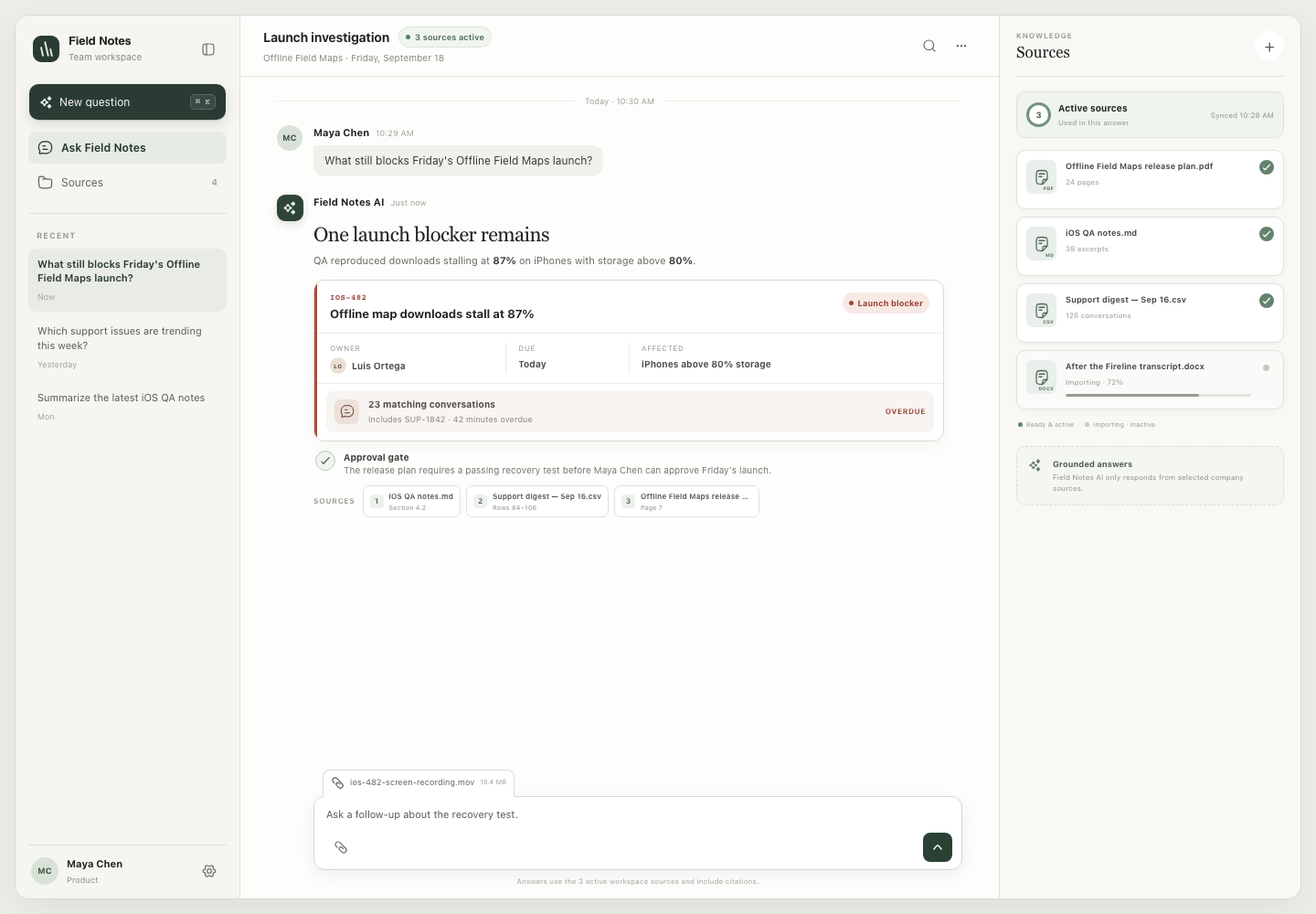The height and width of the screenshot is (914, 1316).
Task: Click the import progress bar for Fireline transcript
Action: (1158, 395)
